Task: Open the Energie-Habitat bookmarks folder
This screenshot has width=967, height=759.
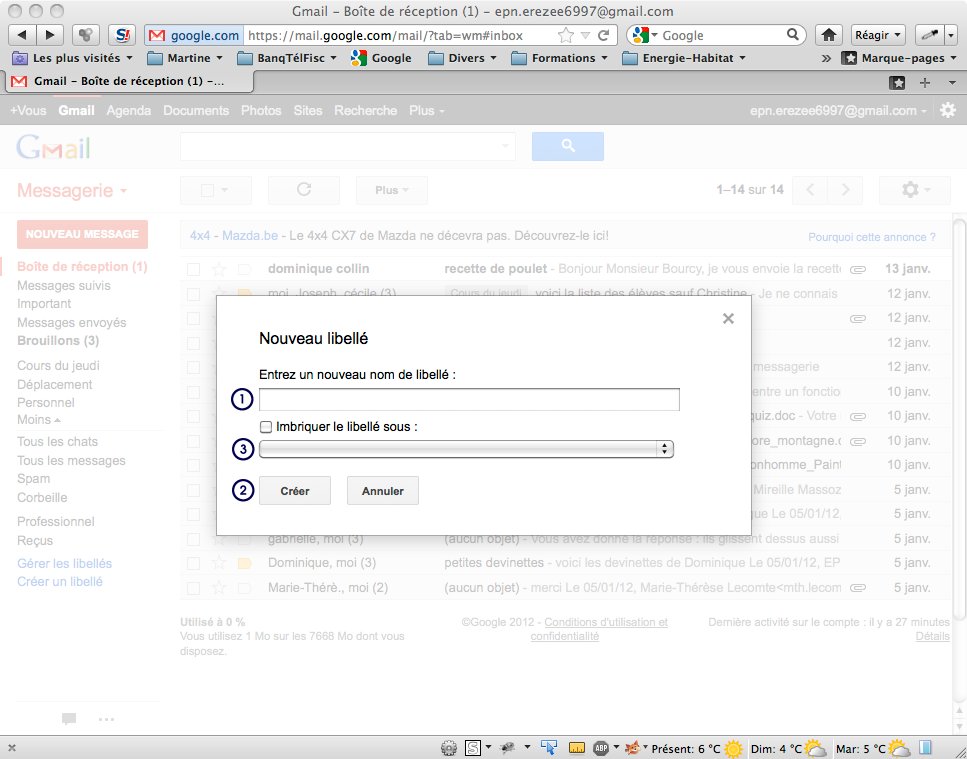Action: click(684, 59)
